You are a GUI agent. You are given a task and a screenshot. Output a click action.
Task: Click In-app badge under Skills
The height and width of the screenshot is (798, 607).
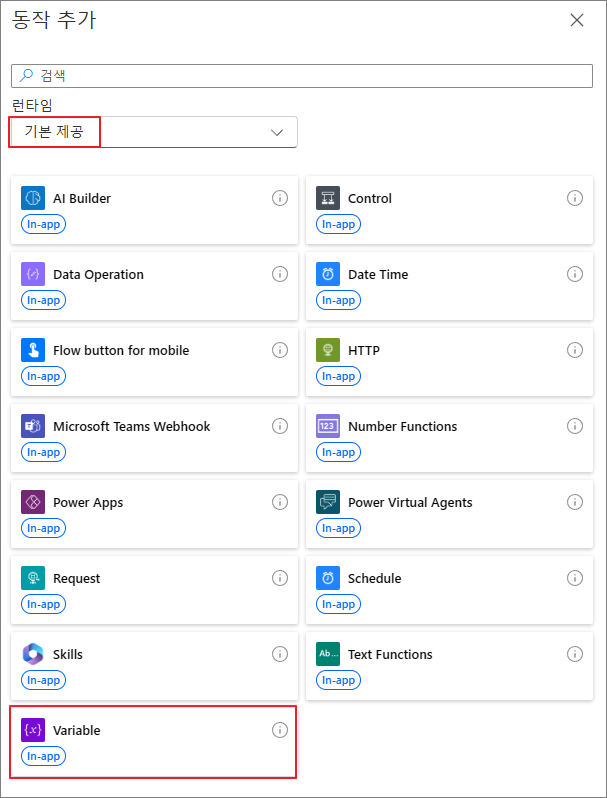coord(43,680)
